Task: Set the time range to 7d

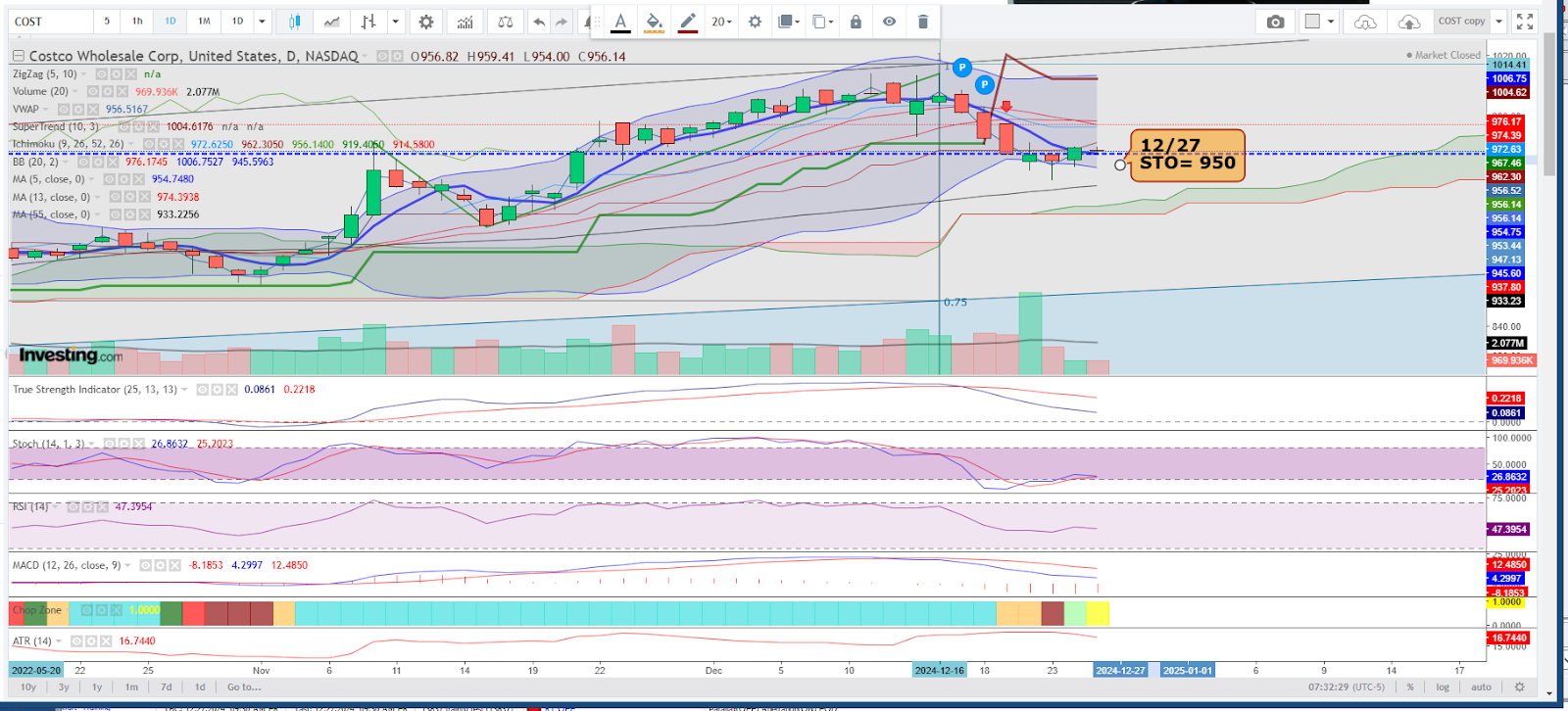Action: pyautogui.click(x=166, y=687)
